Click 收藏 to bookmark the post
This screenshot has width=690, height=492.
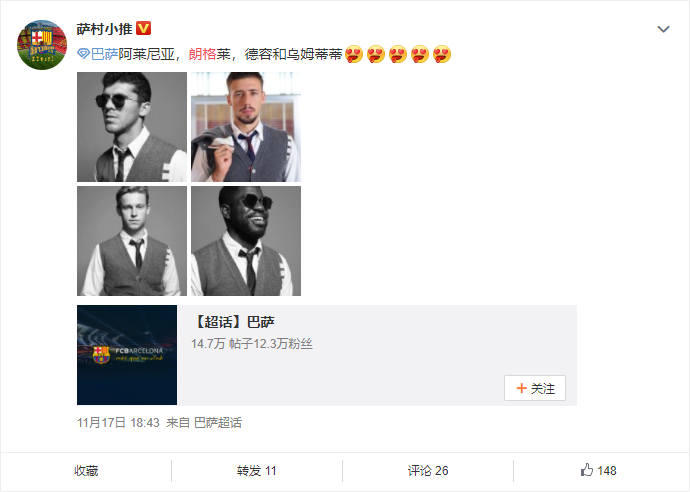point(86,471)
